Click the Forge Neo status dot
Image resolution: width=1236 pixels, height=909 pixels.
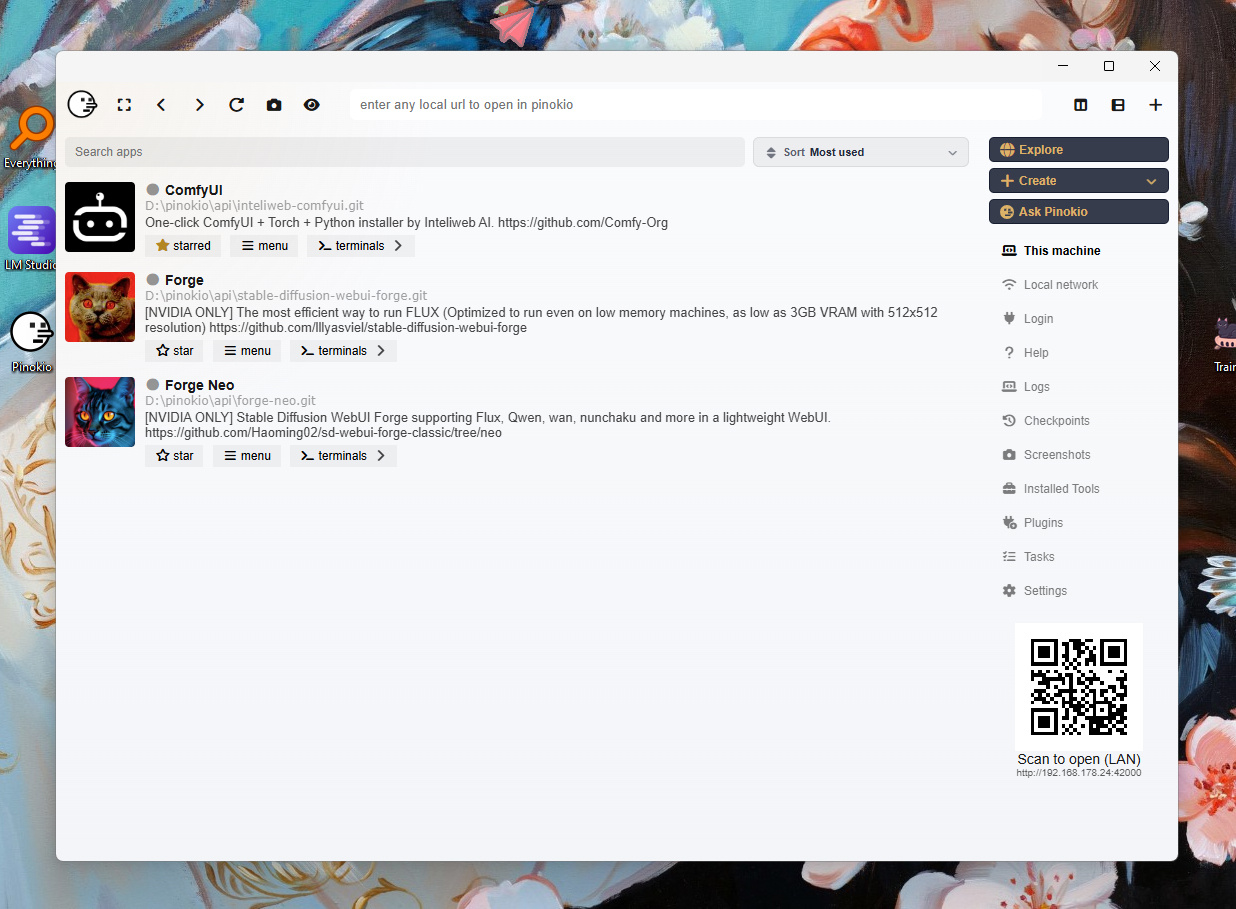click(x=153, y=385)
